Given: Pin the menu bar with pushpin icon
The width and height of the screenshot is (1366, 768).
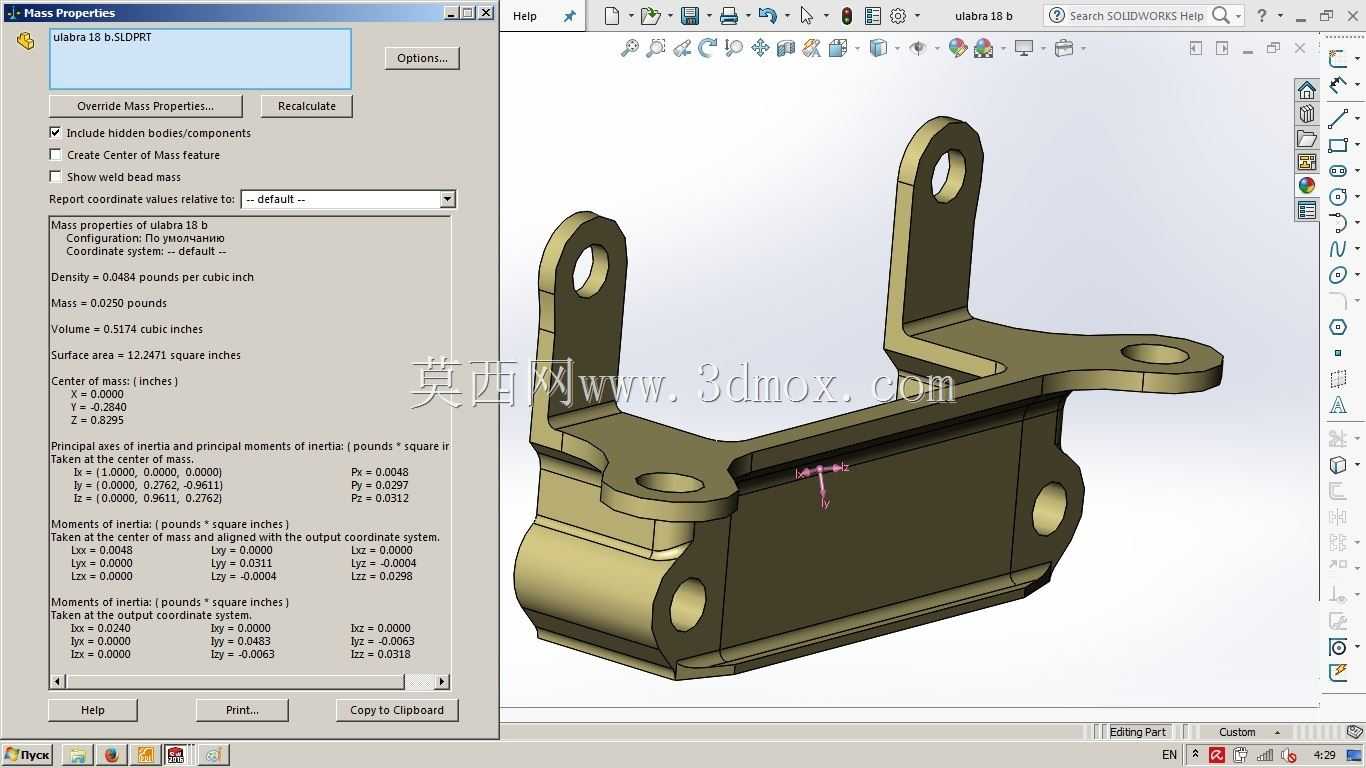Looking at the screenshot, I should point(570,16).
